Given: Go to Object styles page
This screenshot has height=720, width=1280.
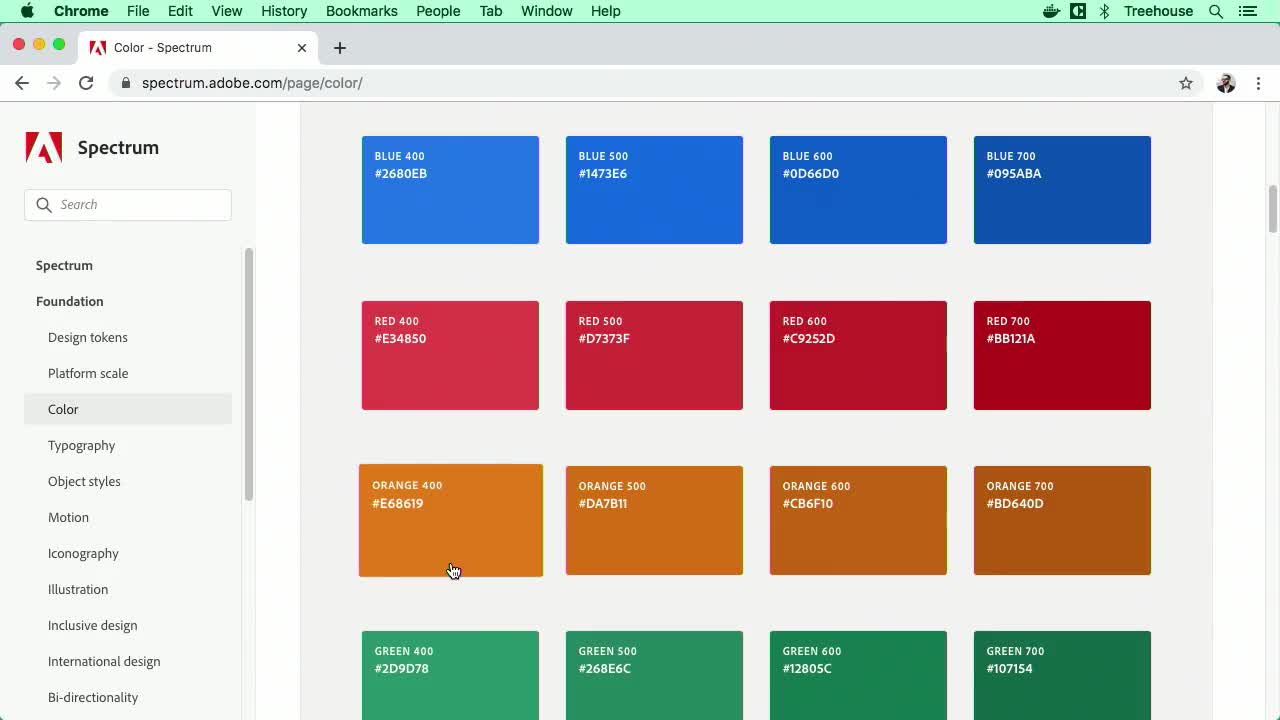Looking at the screenshot, I should [x=84, y=481].
